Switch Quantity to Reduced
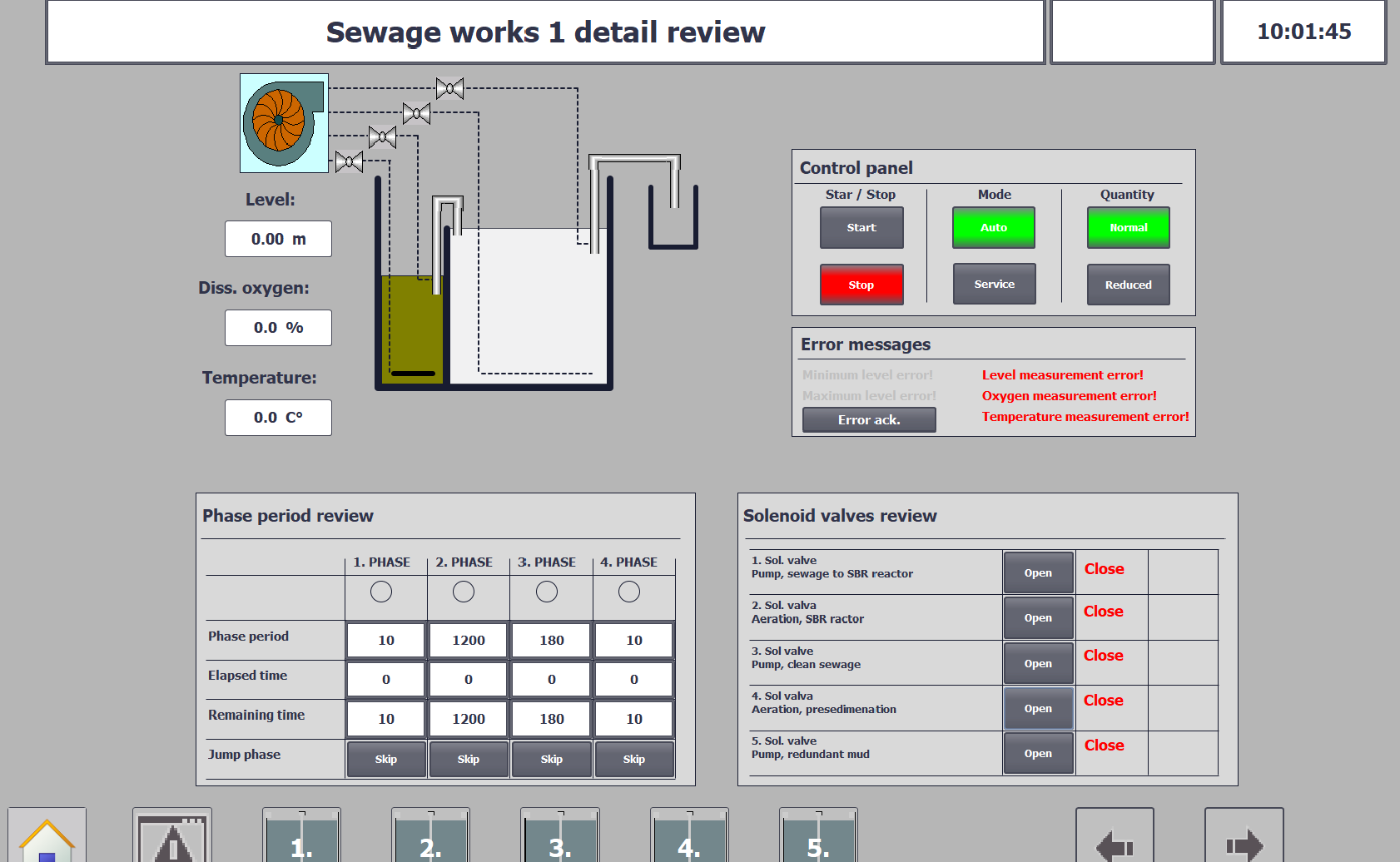This screenshot has height=862, width=1400. [1128, 285]
